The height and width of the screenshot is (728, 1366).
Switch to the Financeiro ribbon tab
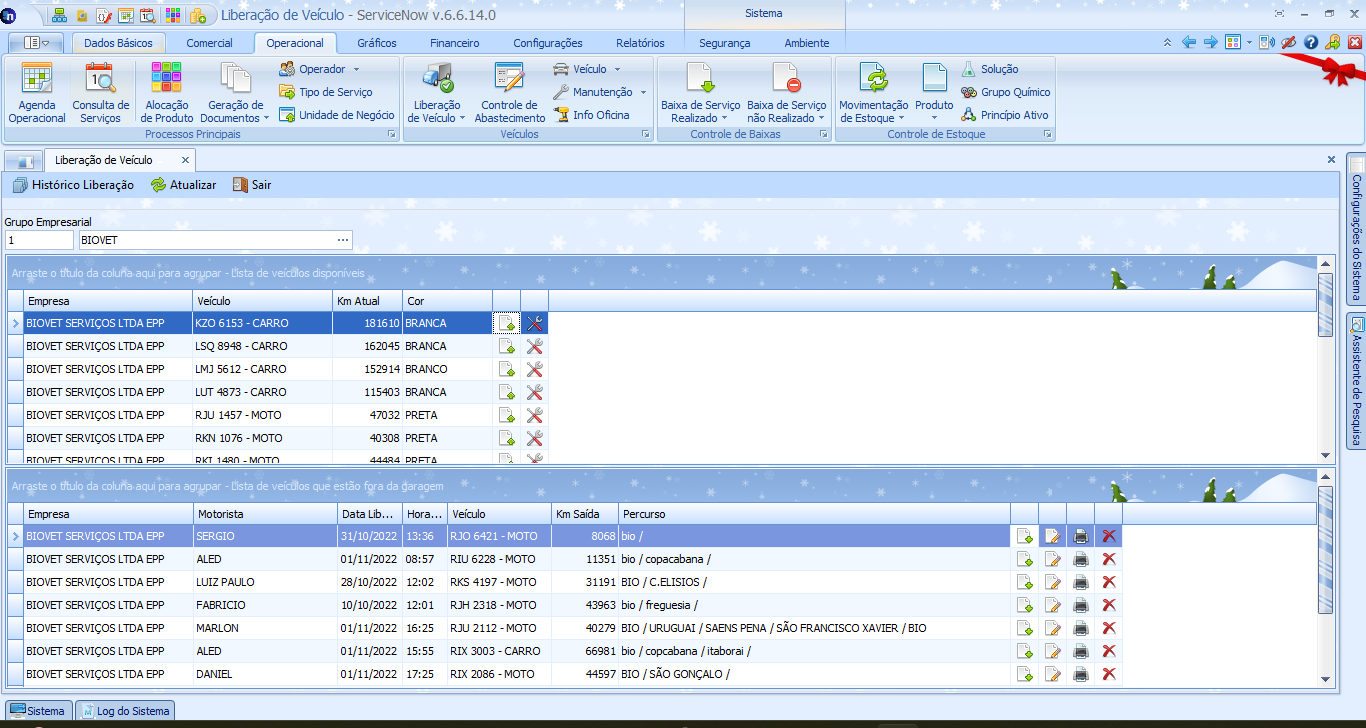click(x=454, y=43)
